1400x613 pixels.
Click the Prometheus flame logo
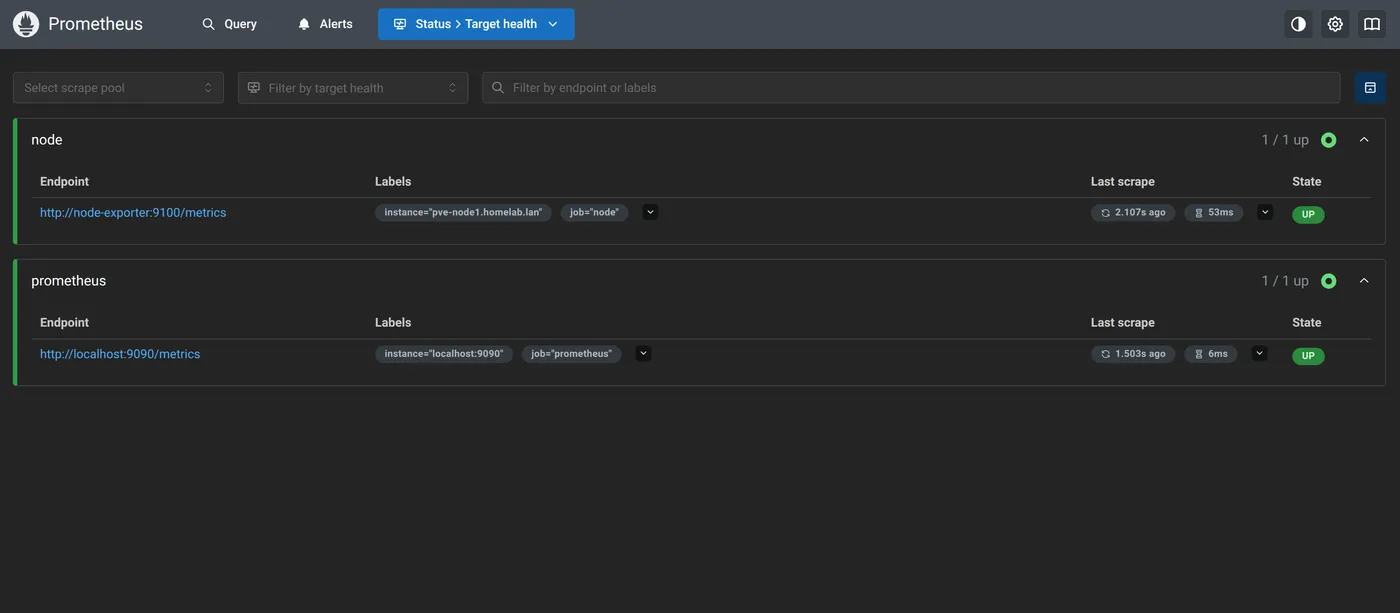point(26,24)
